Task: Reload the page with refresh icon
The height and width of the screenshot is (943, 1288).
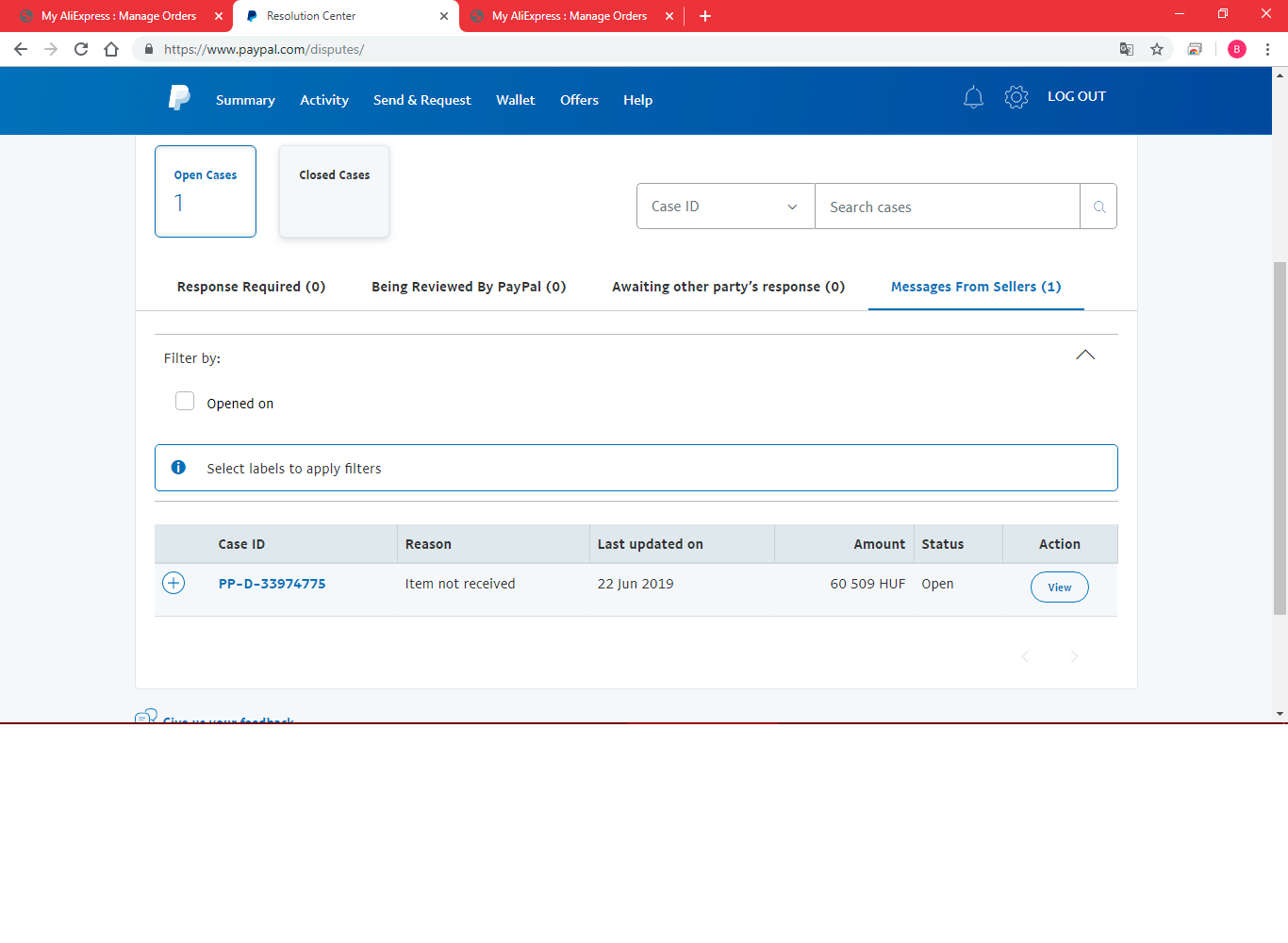Action: pos(81,49)
